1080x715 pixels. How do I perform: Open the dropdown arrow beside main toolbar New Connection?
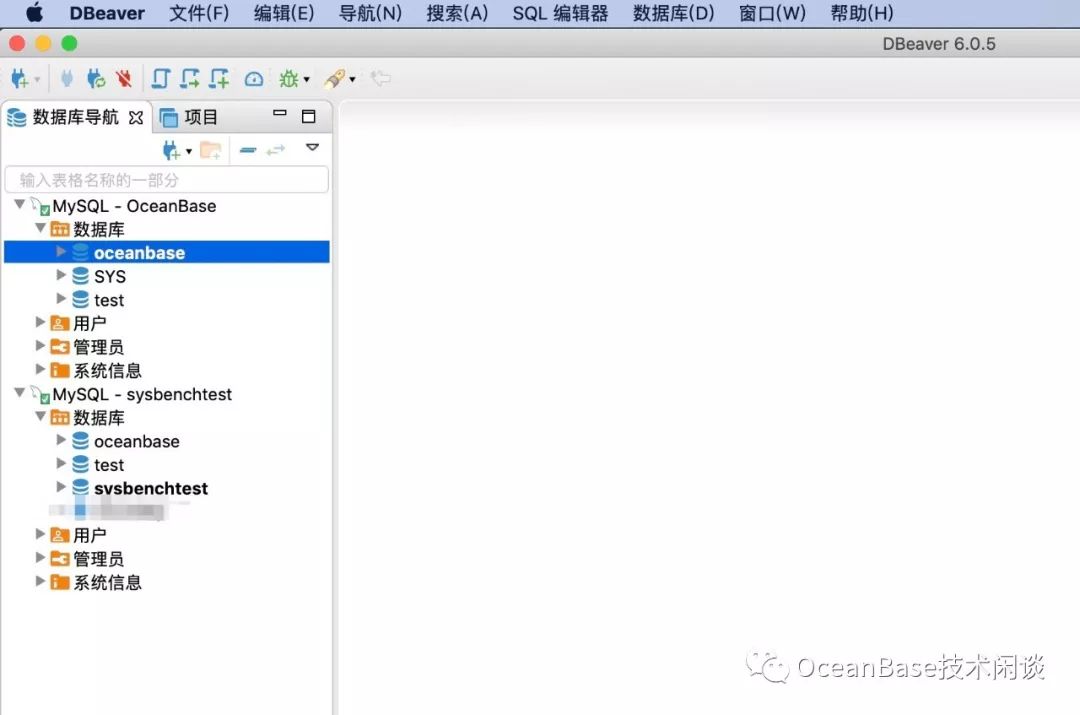click(x=37, y=80)
